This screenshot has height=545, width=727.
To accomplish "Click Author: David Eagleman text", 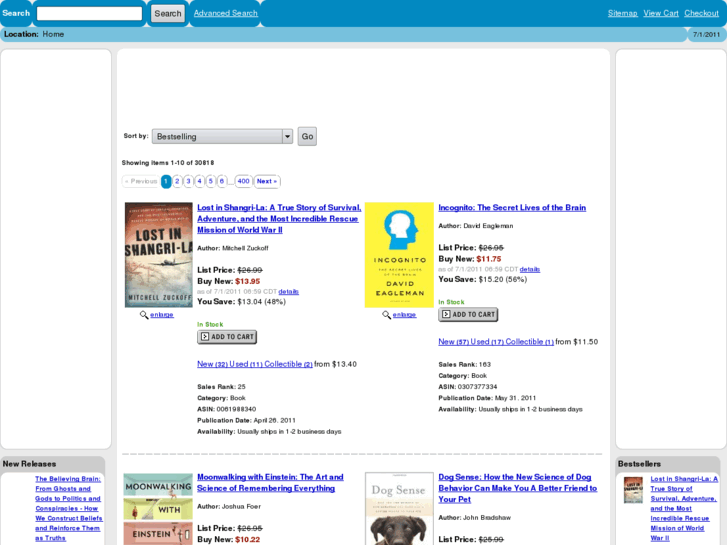I will click(x=476, y=226).
